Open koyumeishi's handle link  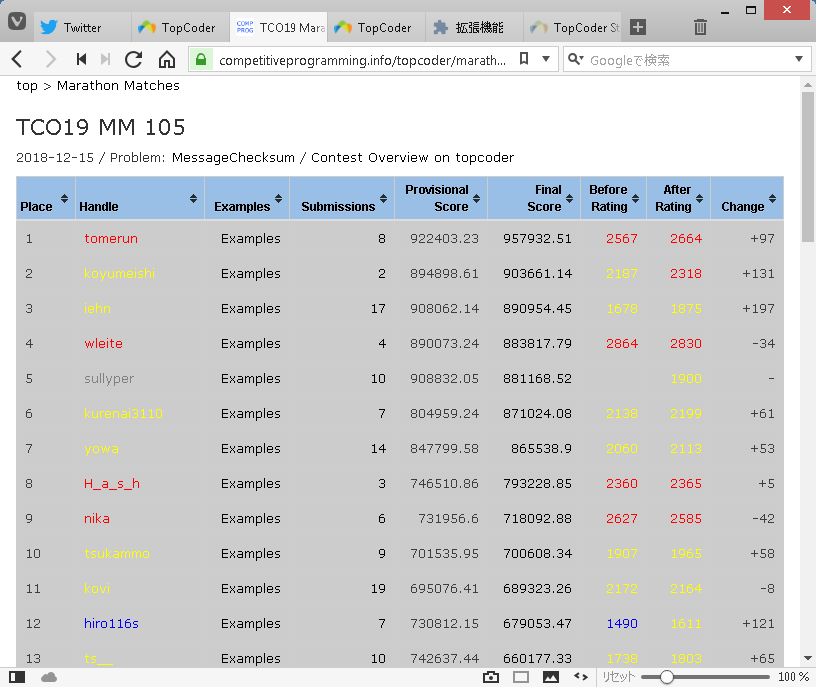point(119,273)
